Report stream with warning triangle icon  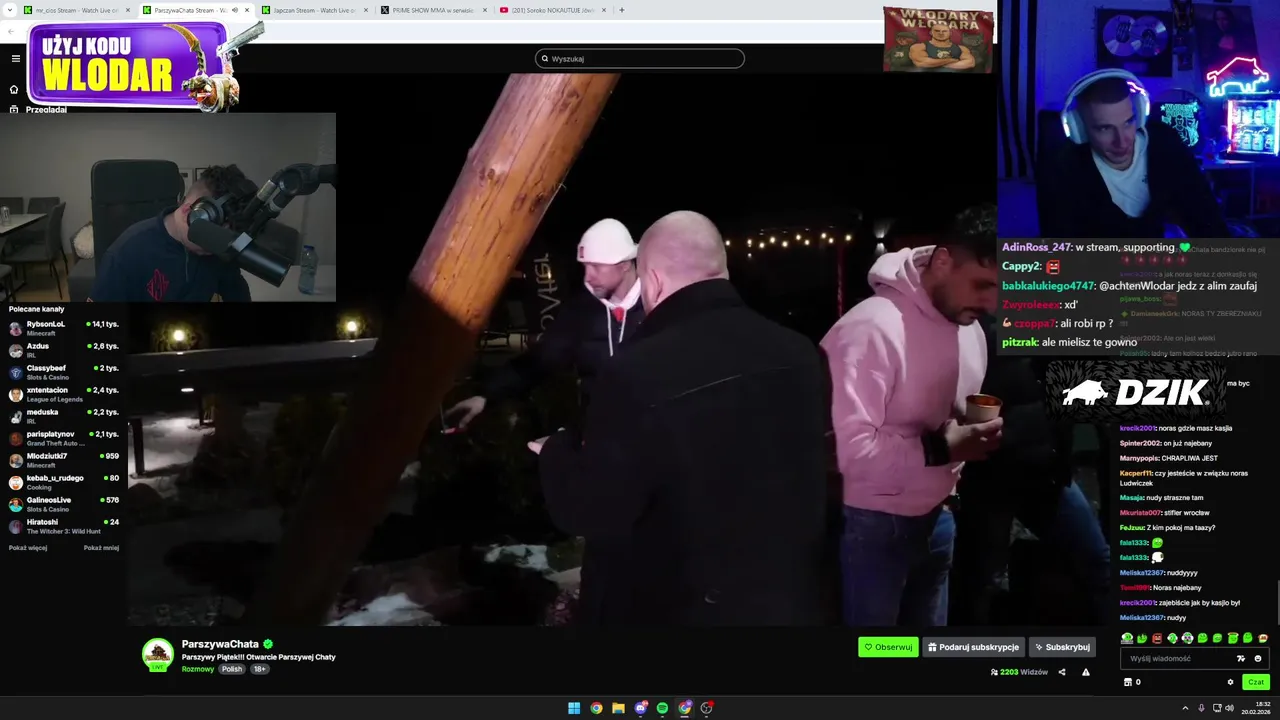[x=1086, y=672]
